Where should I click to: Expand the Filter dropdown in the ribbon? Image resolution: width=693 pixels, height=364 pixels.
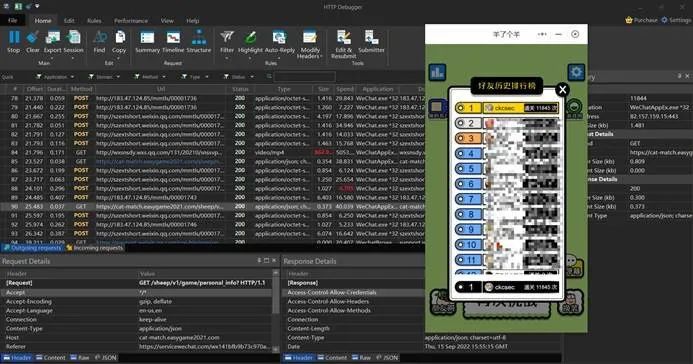227,58
